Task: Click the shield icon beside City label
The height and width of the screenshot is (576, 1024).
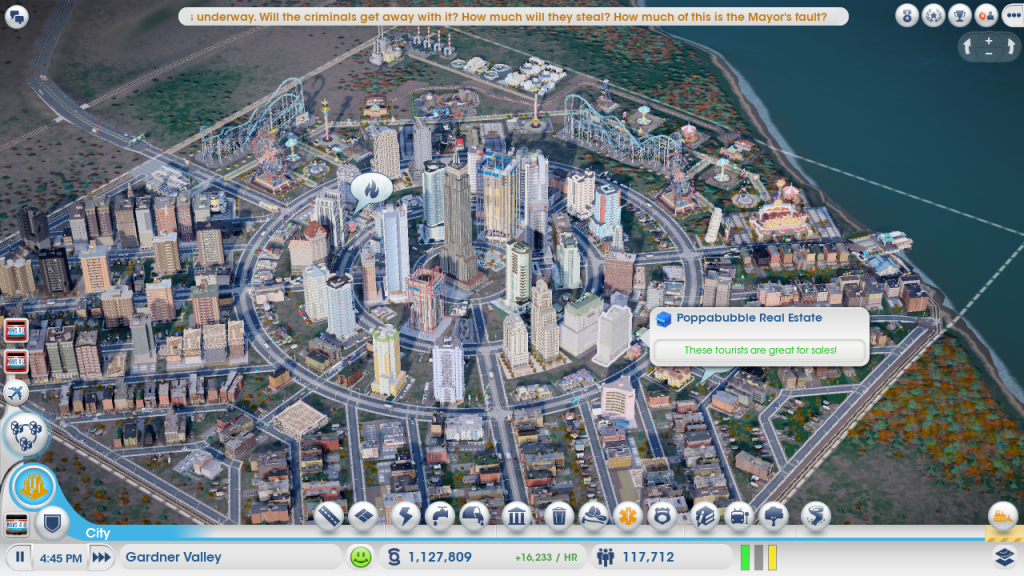Action: click(x=52, y=523)
